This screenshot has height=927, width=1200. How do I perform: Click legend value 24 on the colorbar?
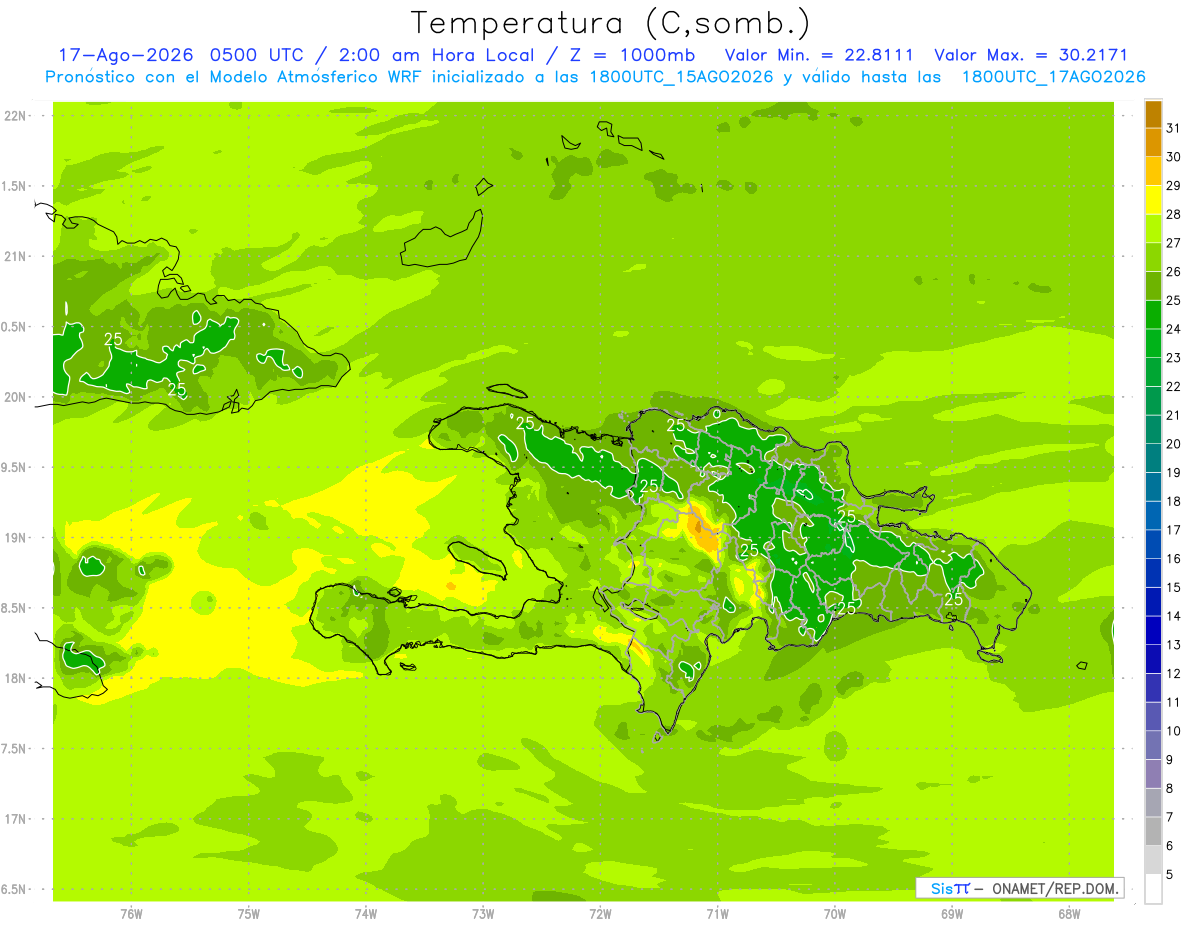click(x=1173, y=329)
